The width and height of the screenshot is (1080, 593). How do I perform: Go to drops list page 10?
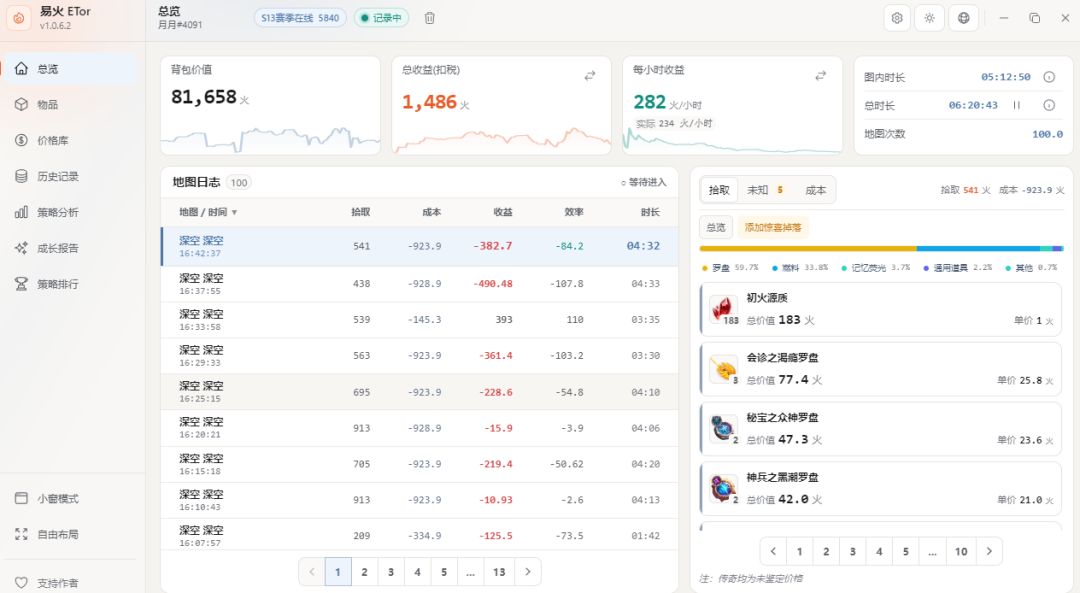point(961,551)
